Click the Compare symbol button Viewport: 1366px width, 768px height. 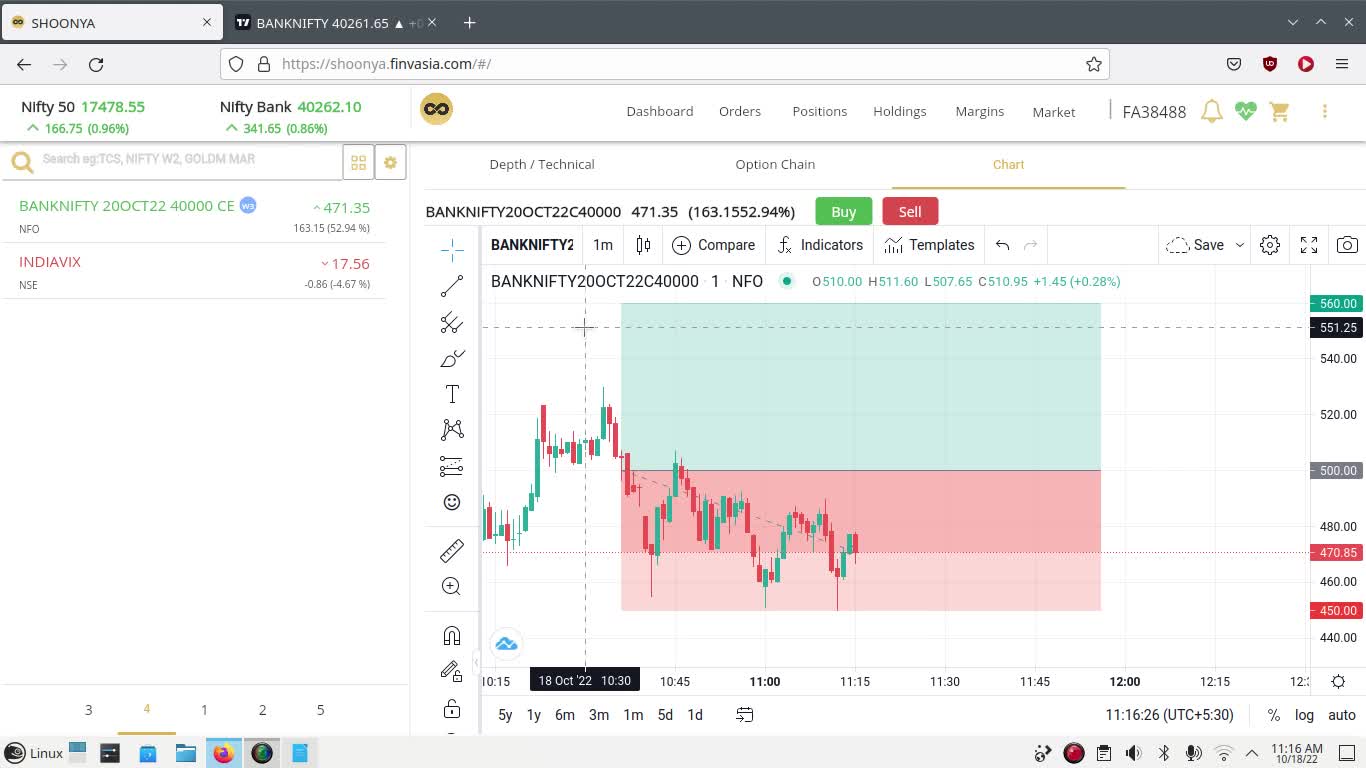713,245
